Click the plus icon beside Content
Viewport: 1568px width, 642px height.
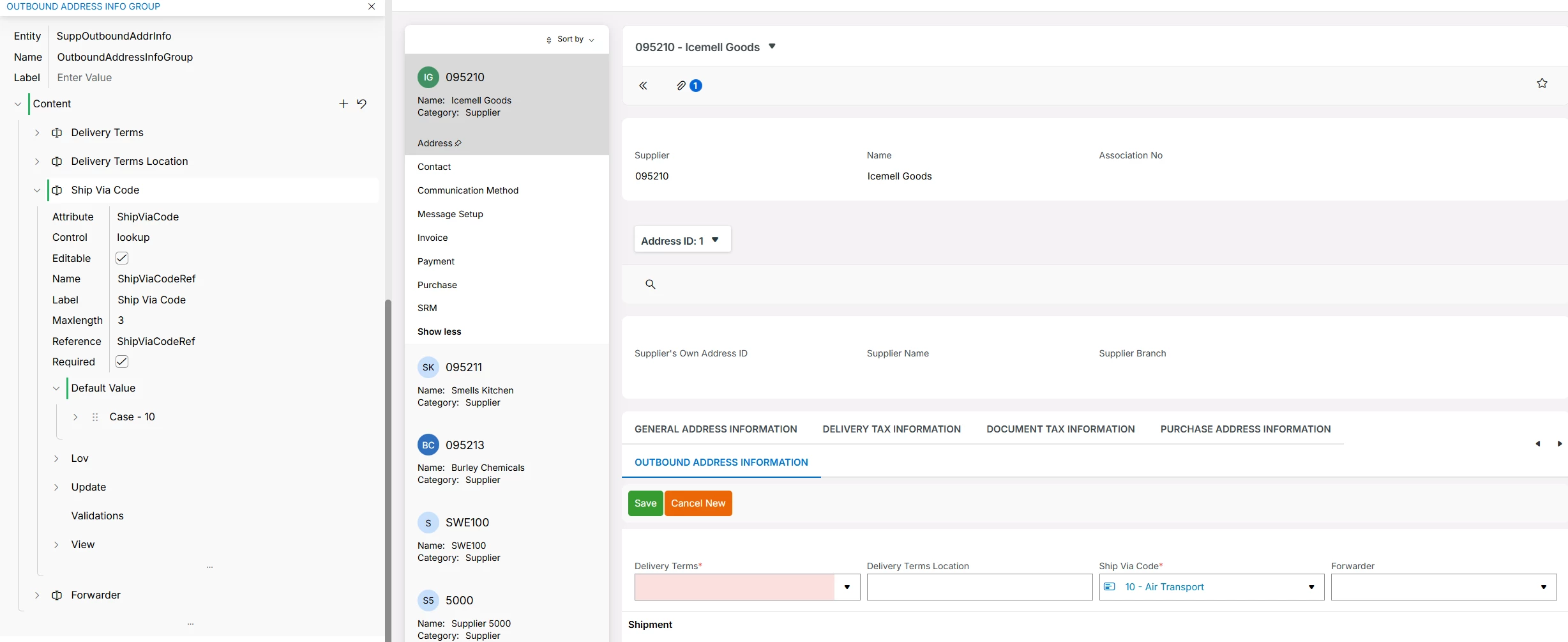pos(343,103)
